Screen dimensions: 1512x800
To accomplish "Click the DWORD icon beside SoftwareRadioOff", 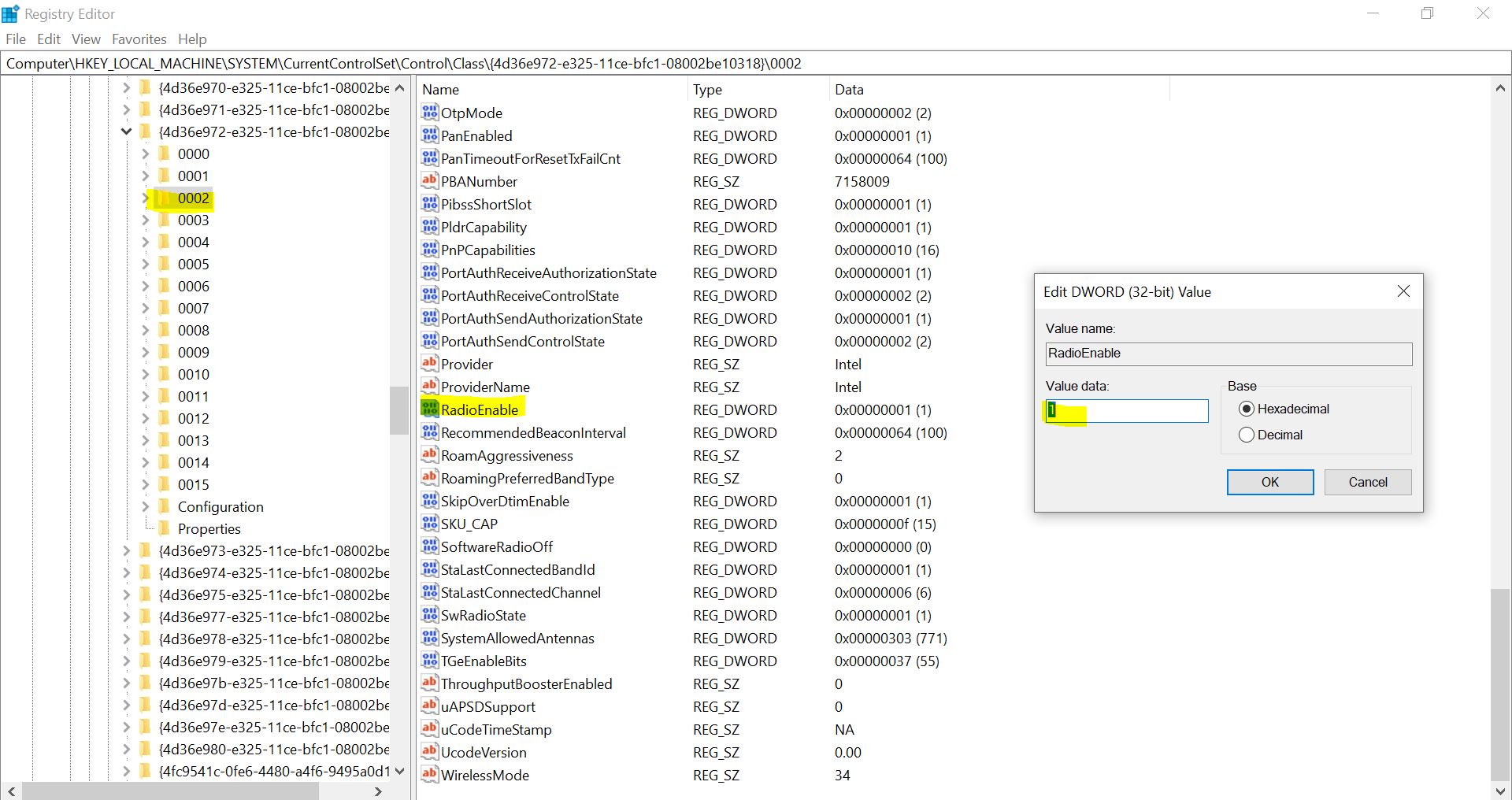I will click(429, 546).
